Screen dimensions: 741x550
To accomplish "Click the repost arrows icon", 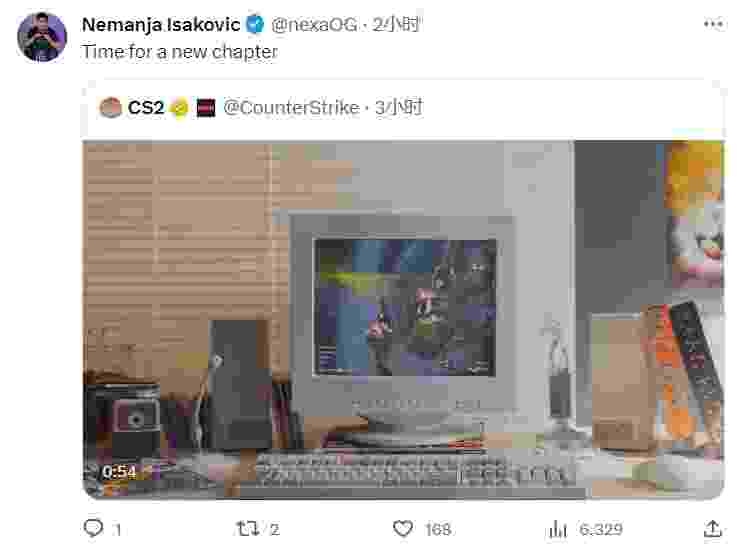I will point(247,528).
